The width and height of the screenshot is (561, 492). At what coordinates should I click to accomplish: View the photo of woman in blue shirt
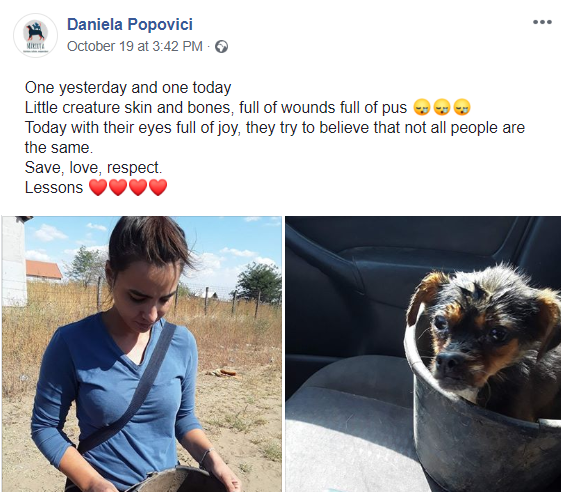pos(142,354)
